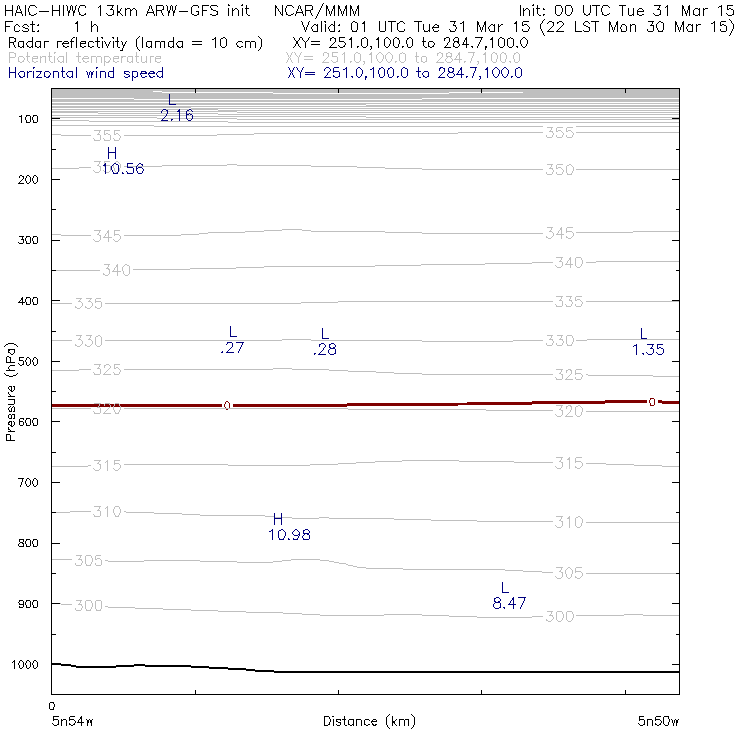Click the black XY coordinates line for radar reflectivity
The height and width of the screenshot is (740, 740).
point(410,43)
